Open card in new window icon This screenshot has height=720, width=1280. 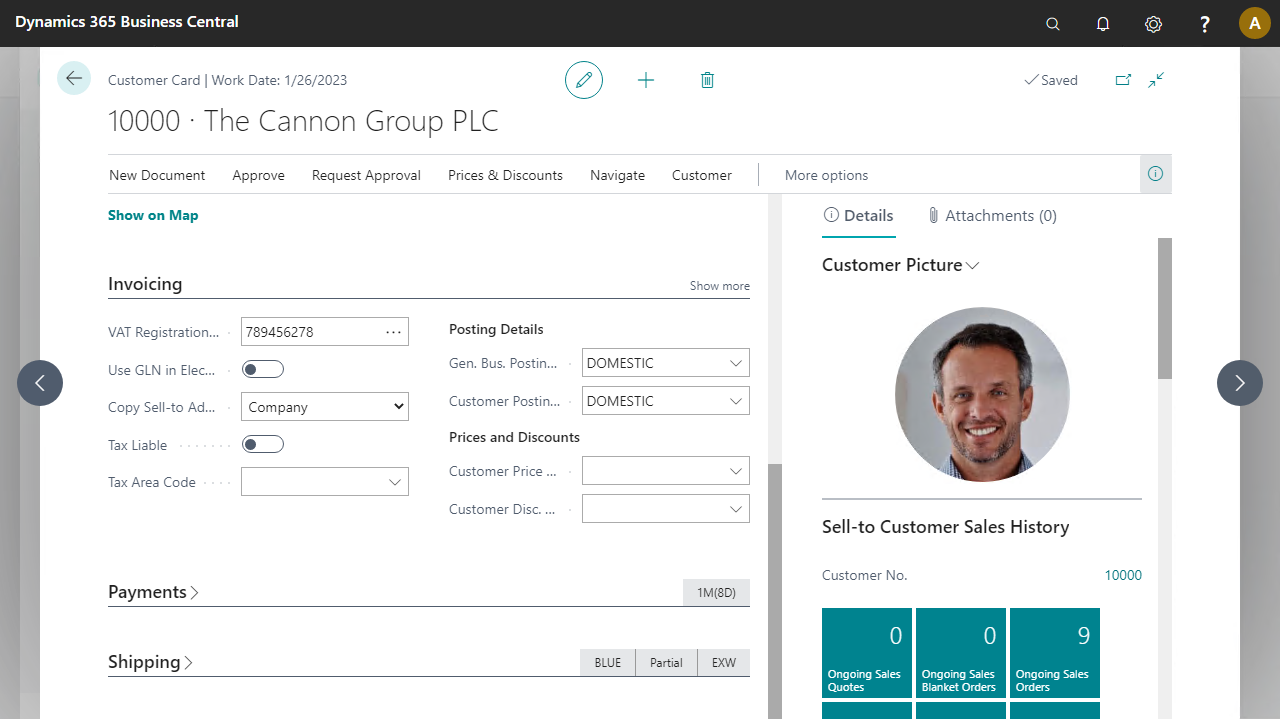pos(1123,80)
